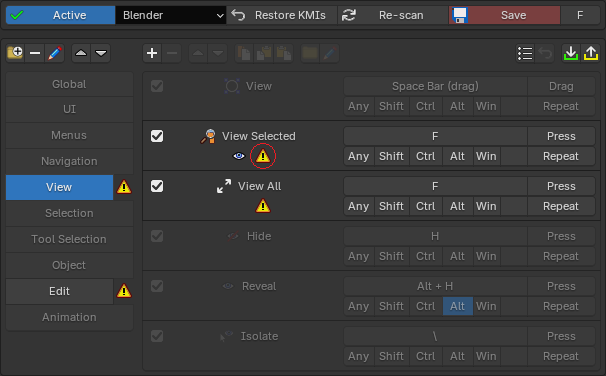Click the View Selected magnifier icon
The height and width of the screenshot is (376, 606).
(x=208, y=136)
